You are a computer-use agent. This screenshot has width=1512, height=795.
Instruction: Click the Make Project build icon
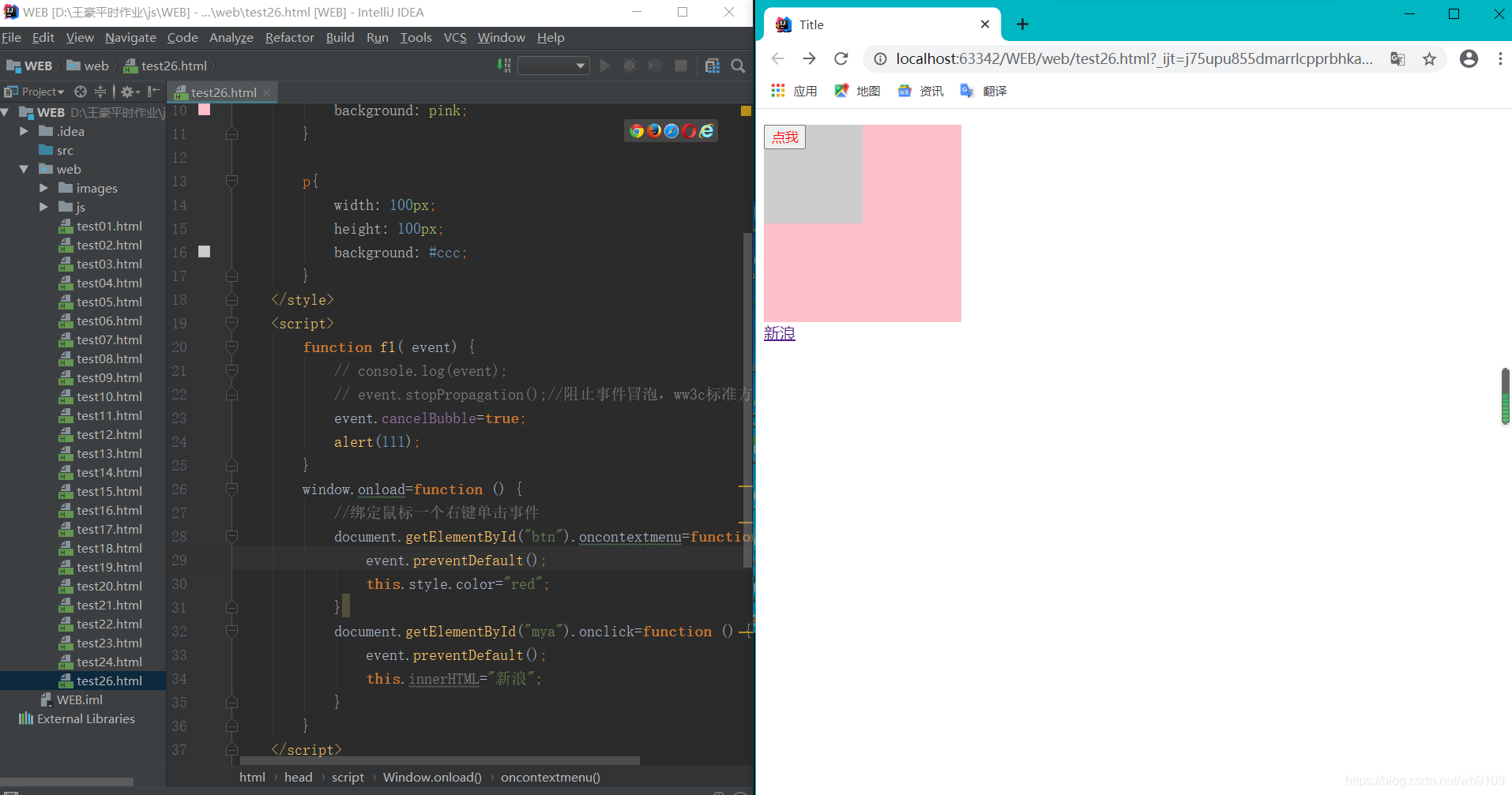pos(504,66)
